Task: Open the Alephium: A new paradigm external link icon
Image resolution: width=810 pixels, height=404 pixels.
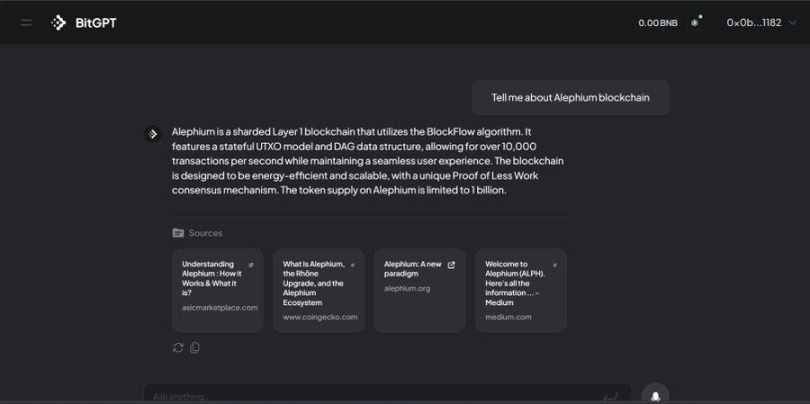Action: click(x=451, y=265)
